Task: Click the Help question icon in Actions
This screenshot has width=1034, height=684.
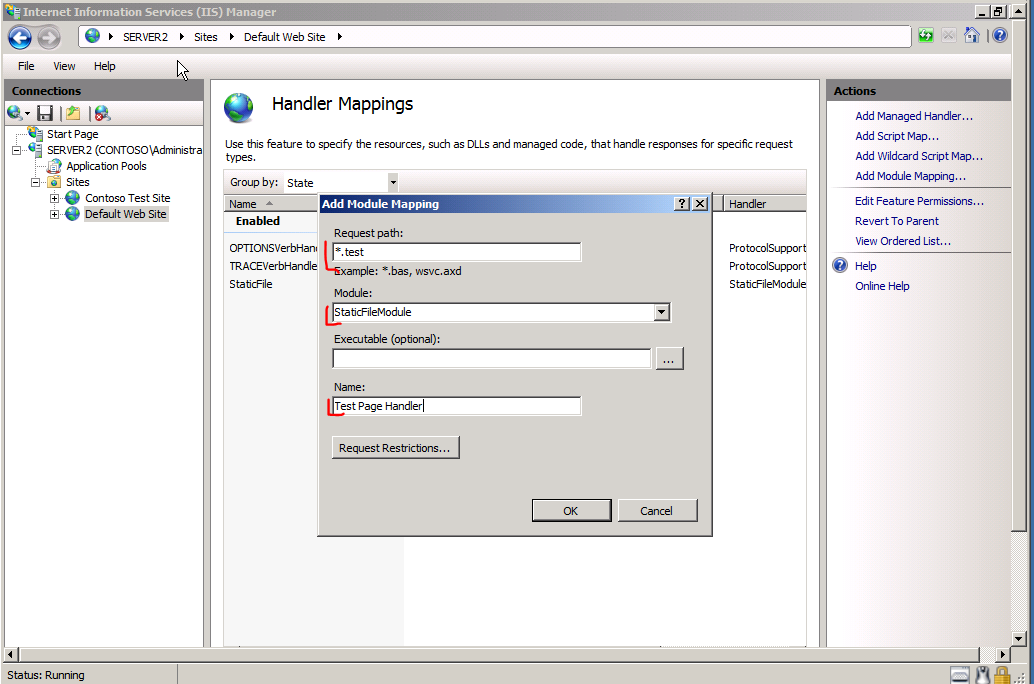Action: 839,266
